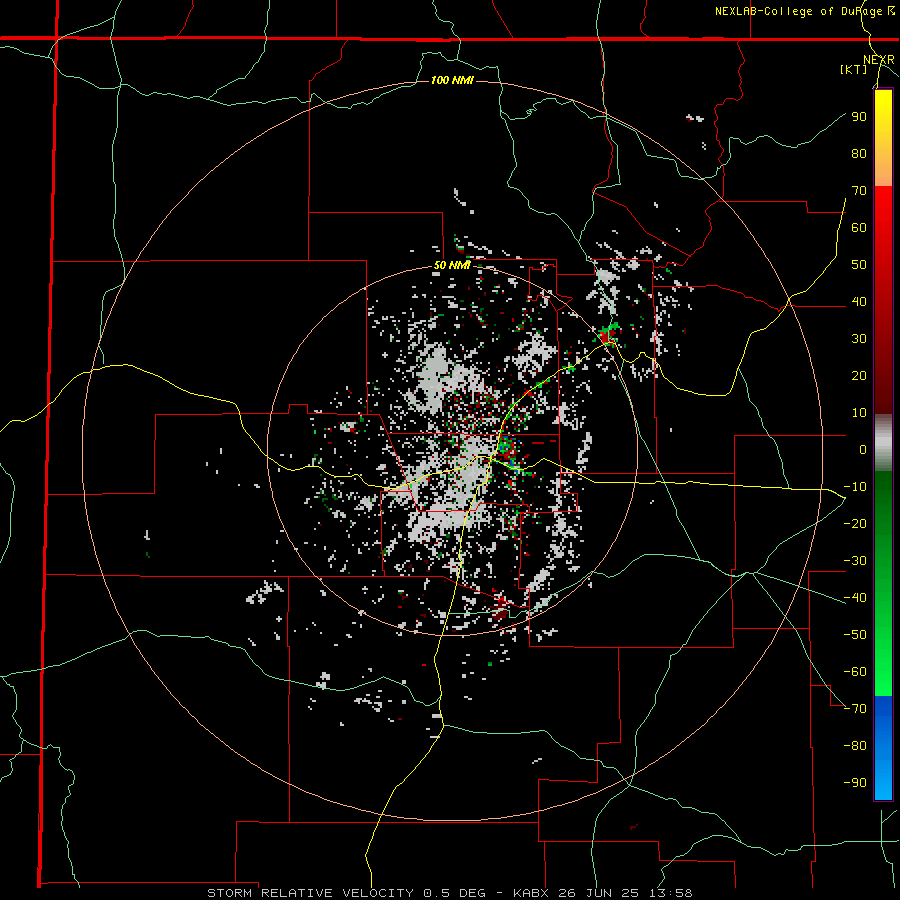
Task: Click the 90 label on velocity scale
Action: (859, 117)
